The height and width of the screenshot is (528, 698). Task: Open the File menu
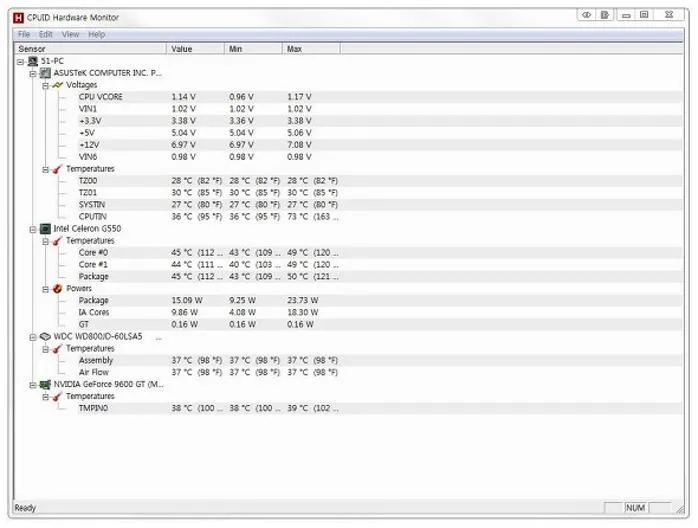pos(24,34)
